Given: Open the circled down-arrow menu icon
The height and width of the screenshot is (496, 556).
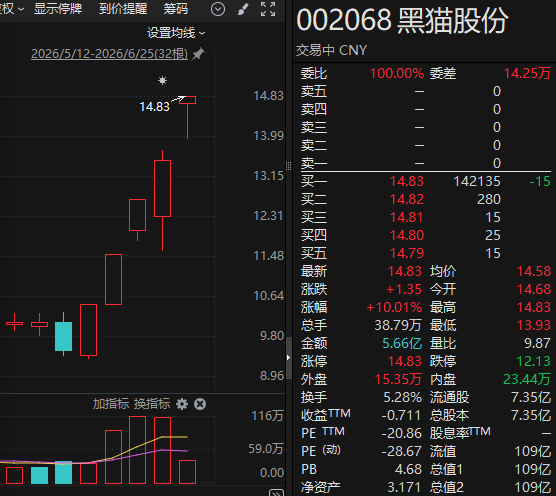Looking at the screenshot, I should tap(218, 9).
